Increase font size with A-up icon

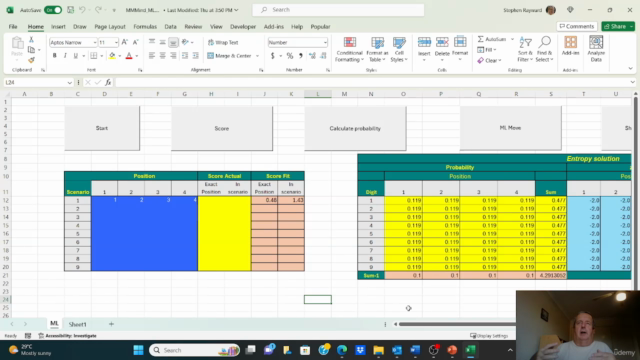[125, 42]
